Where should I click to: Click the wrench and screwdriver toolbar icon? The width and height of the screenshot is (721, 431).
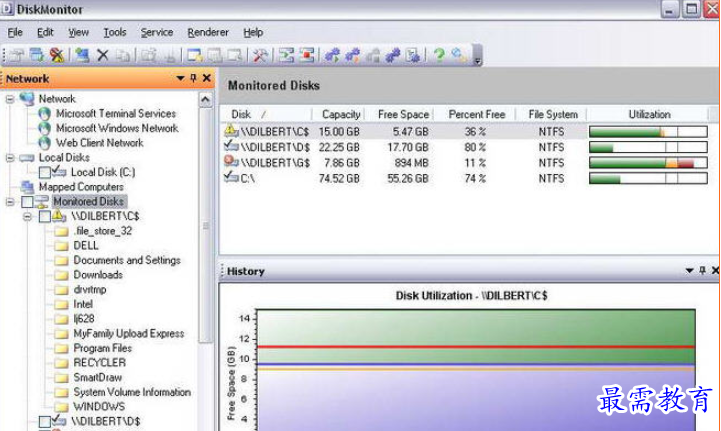click(x=260, y=55)
